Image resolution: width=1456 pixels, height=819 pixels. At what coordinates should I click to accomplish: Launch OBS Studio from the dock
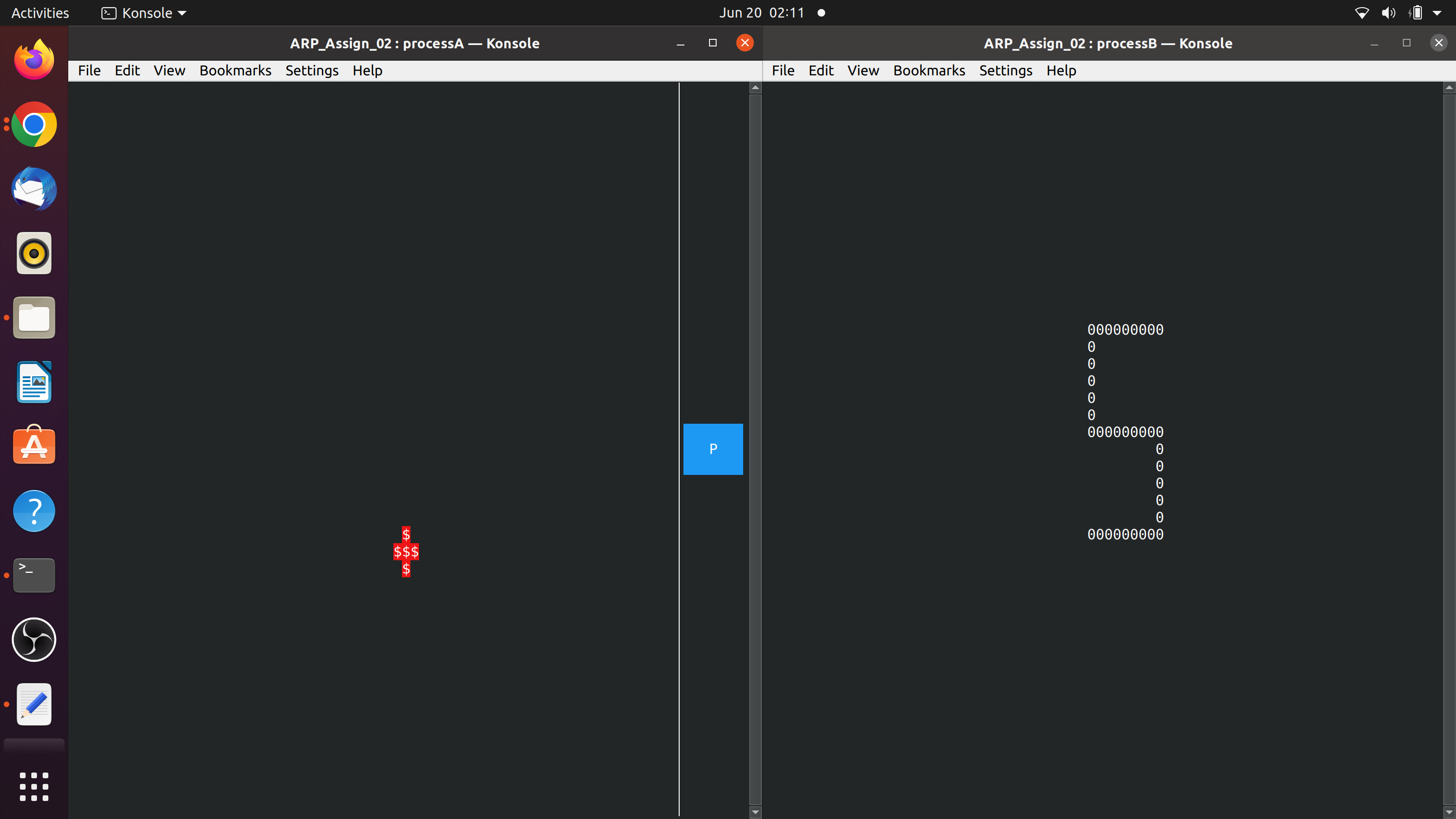pos(33,639)
